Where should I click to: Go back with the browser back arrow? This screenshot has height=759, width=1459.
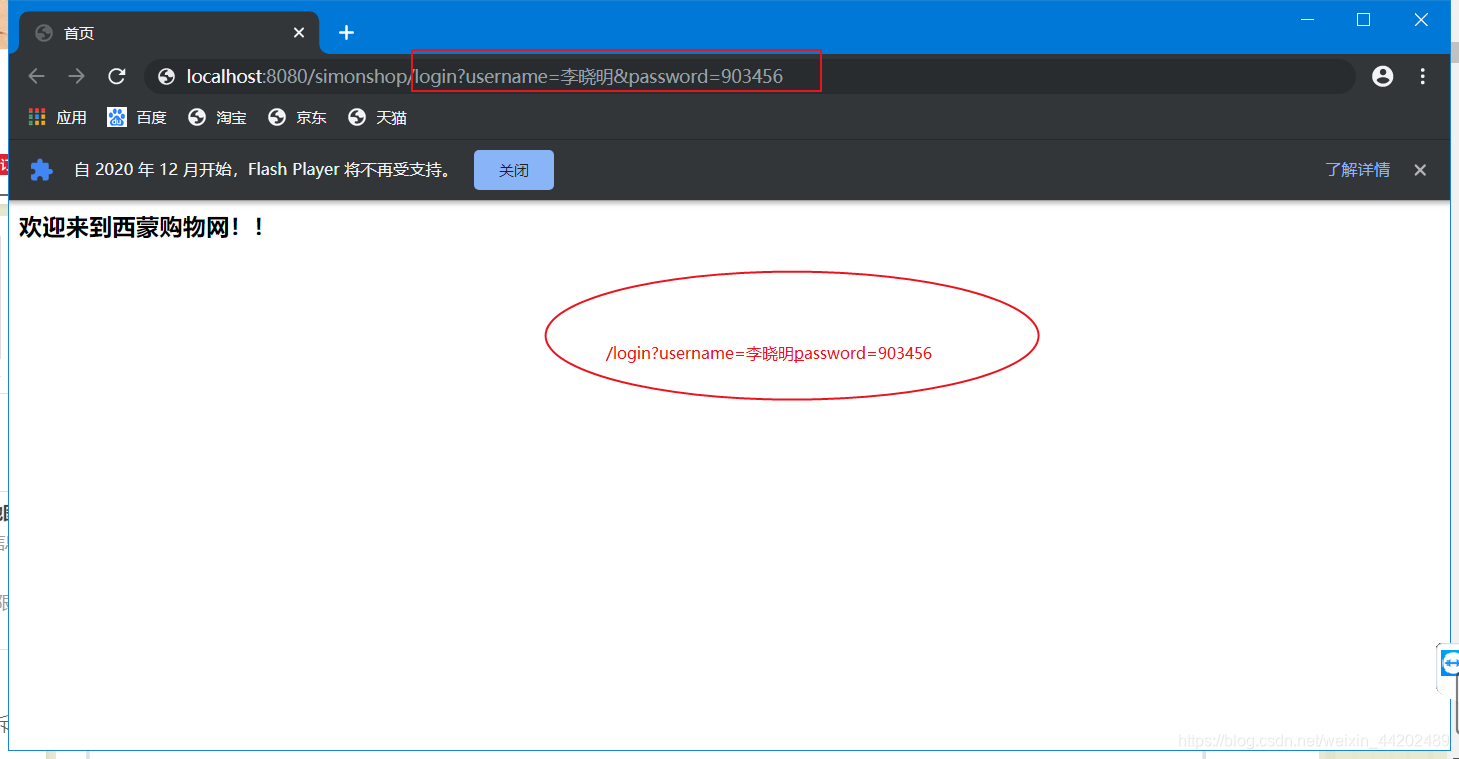tap(37, 76)
